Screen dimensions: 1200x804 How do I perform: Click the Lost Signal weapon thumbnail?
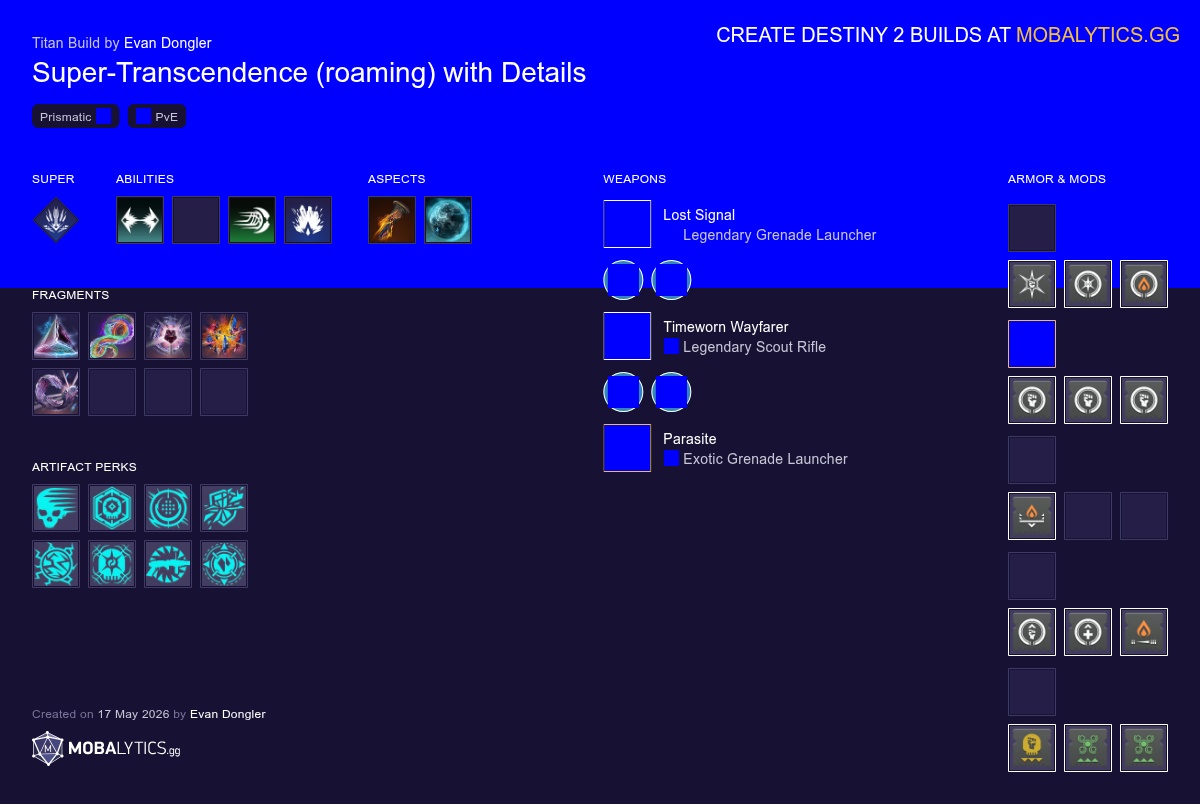pyautogui.click(x=627, y=224)
